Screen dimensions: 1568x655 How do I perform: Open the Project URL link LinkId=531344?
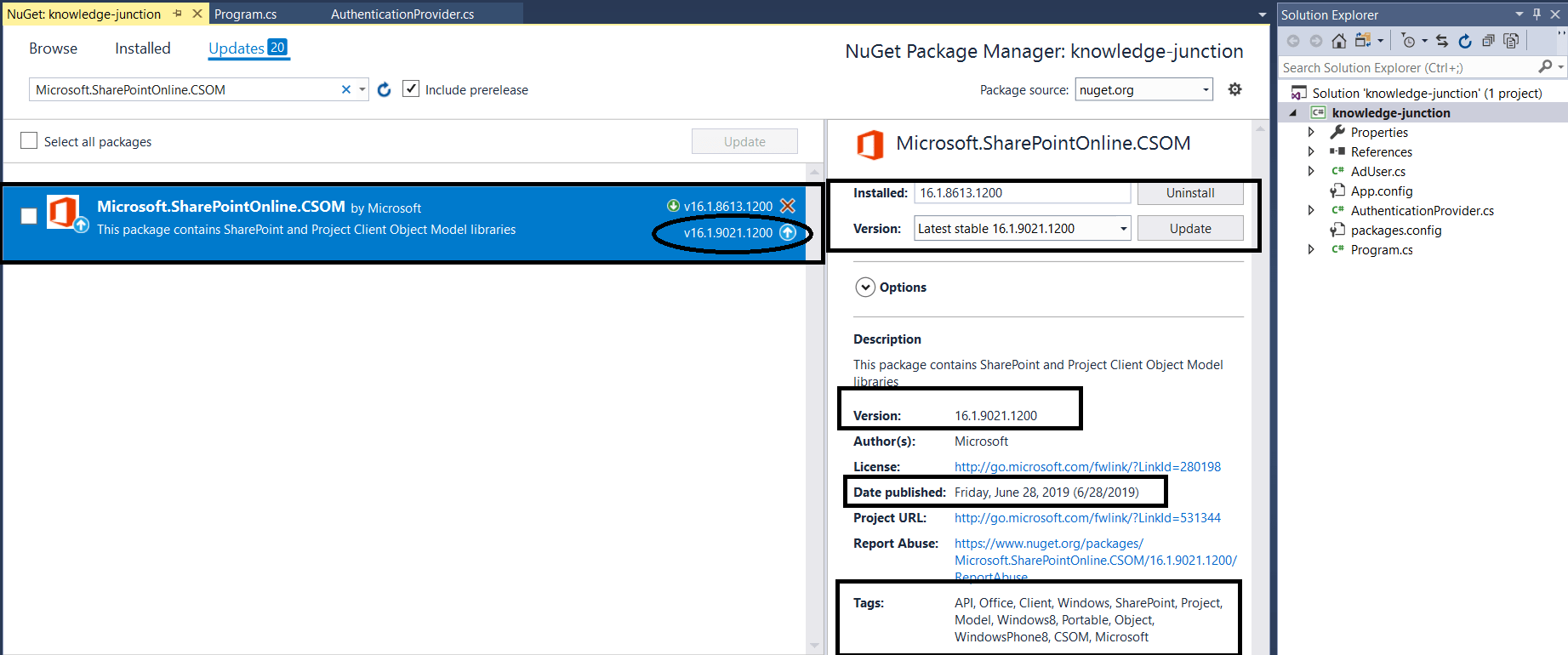[1087, 517]
